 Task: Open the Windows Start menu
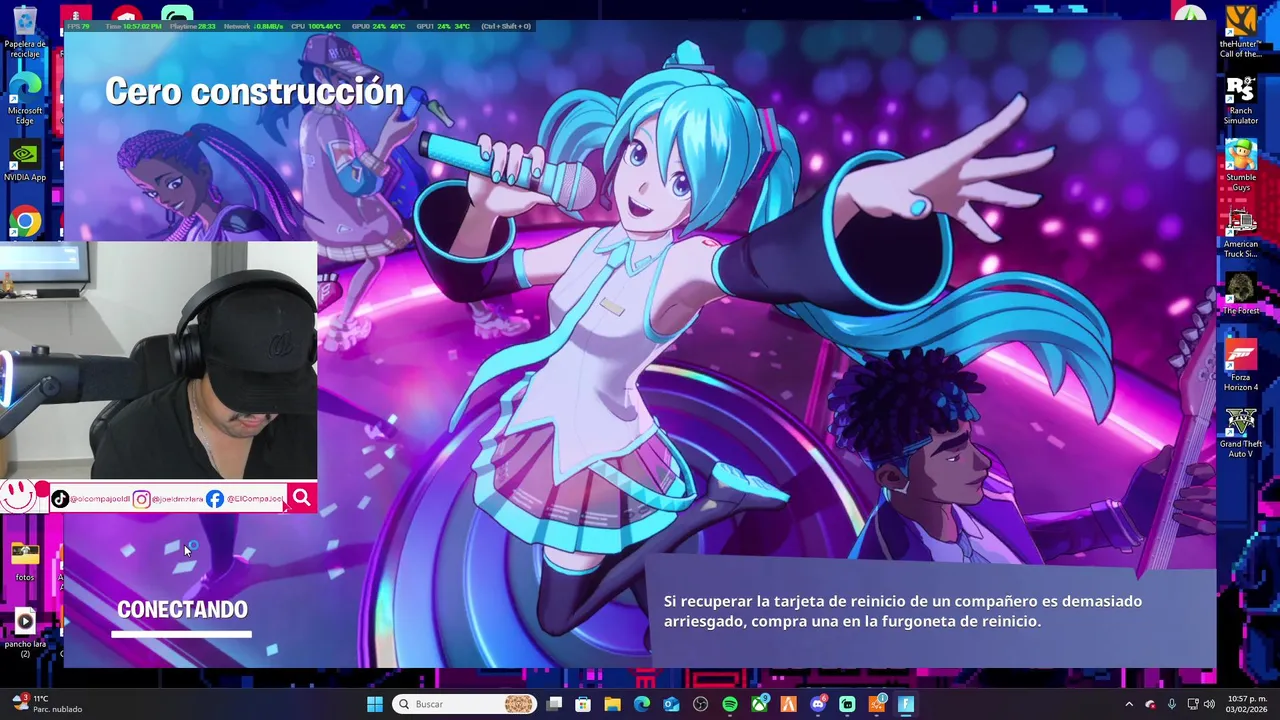(x=374, y=704)
